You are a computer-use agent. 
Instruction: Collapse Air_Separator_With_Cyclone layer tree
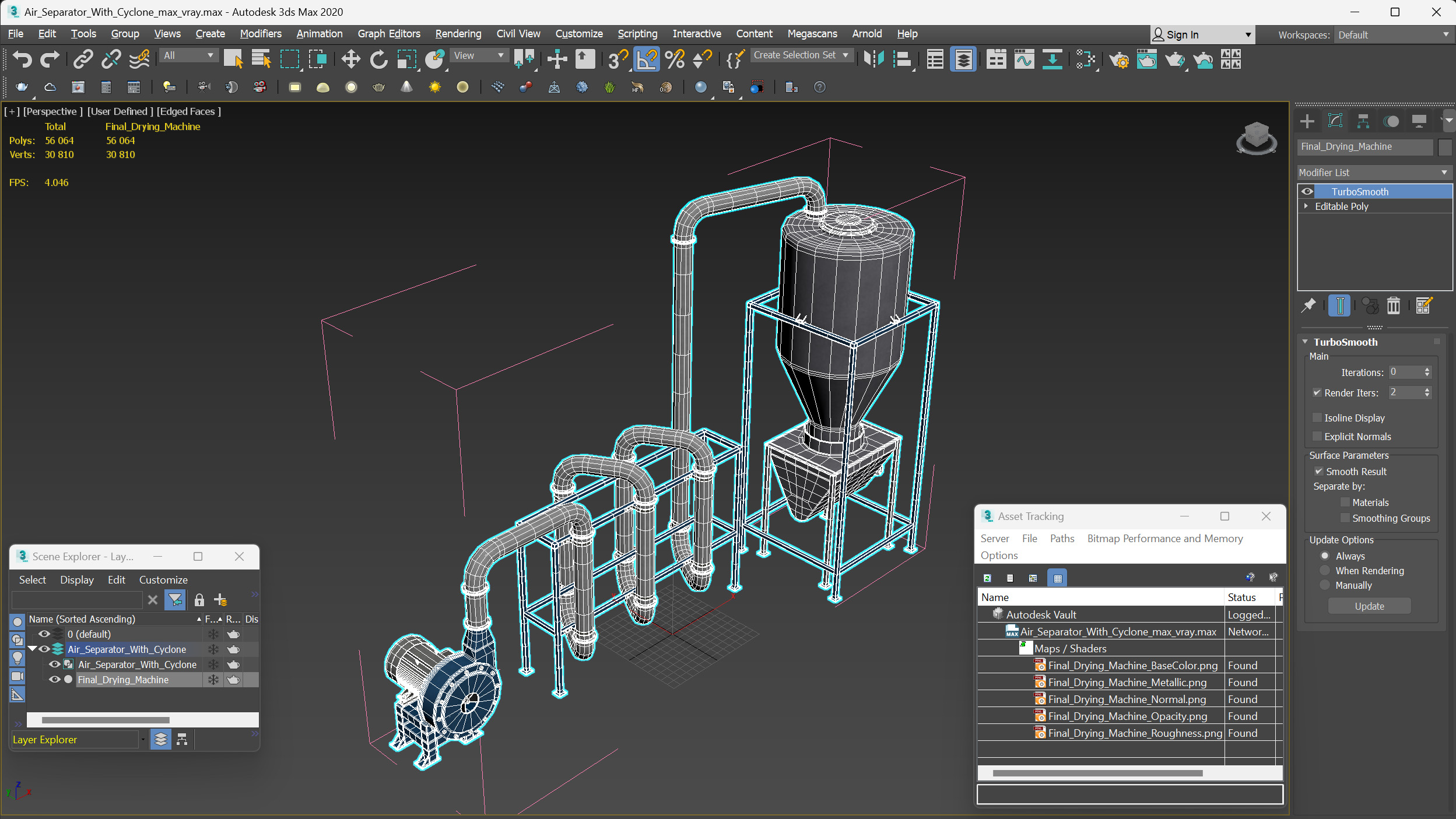pyautogui.click(x=33, y=649)
